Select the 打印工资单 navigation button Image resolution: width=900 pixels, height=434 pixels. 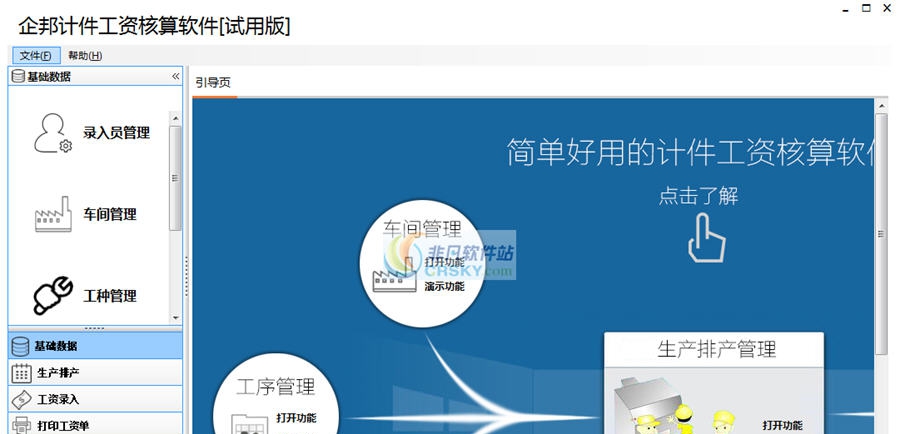click(95, 425)
